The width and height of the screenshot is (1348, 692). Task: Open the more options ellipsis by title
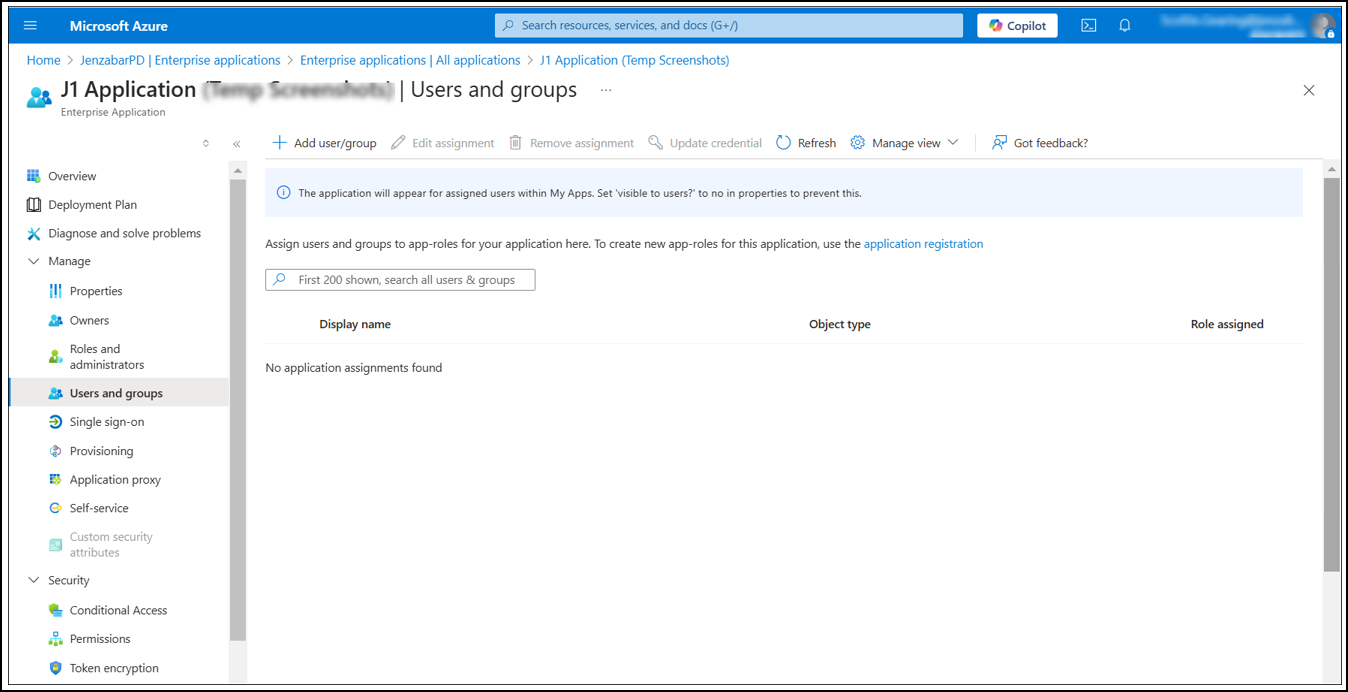click(605, 90)
